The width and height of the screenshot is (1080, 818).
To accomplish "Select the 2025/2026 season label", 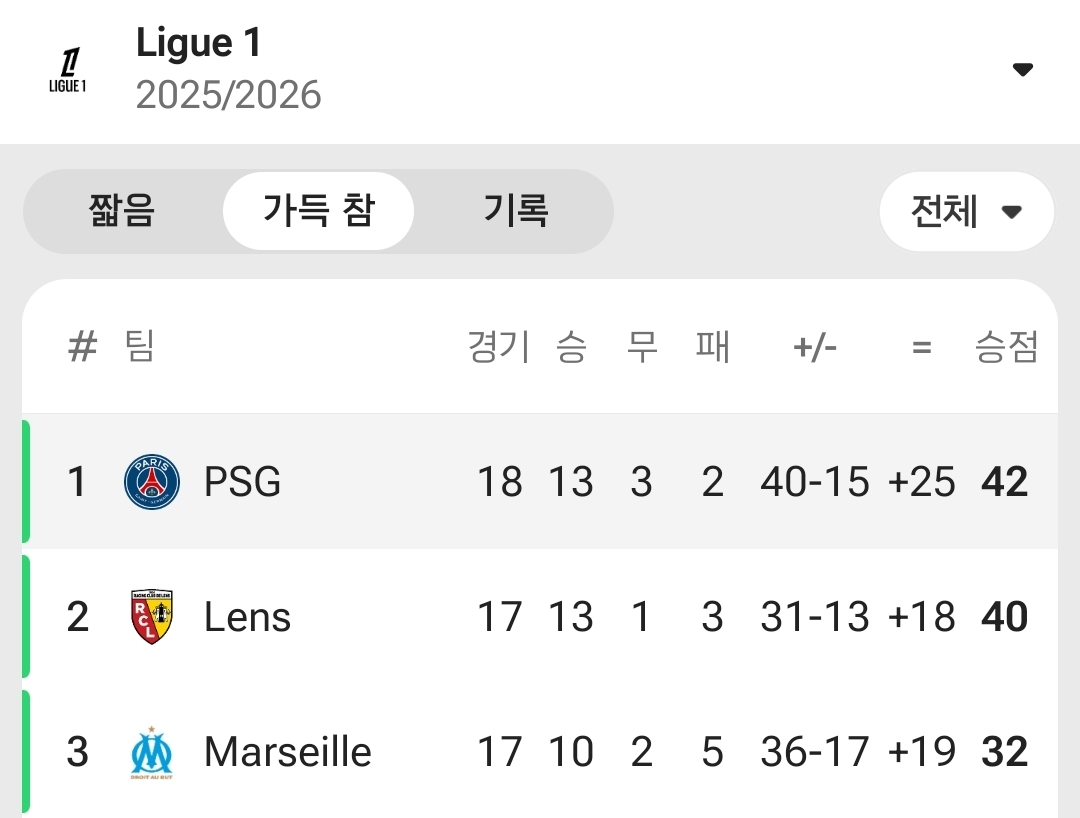I will click(x=229, y=94).
